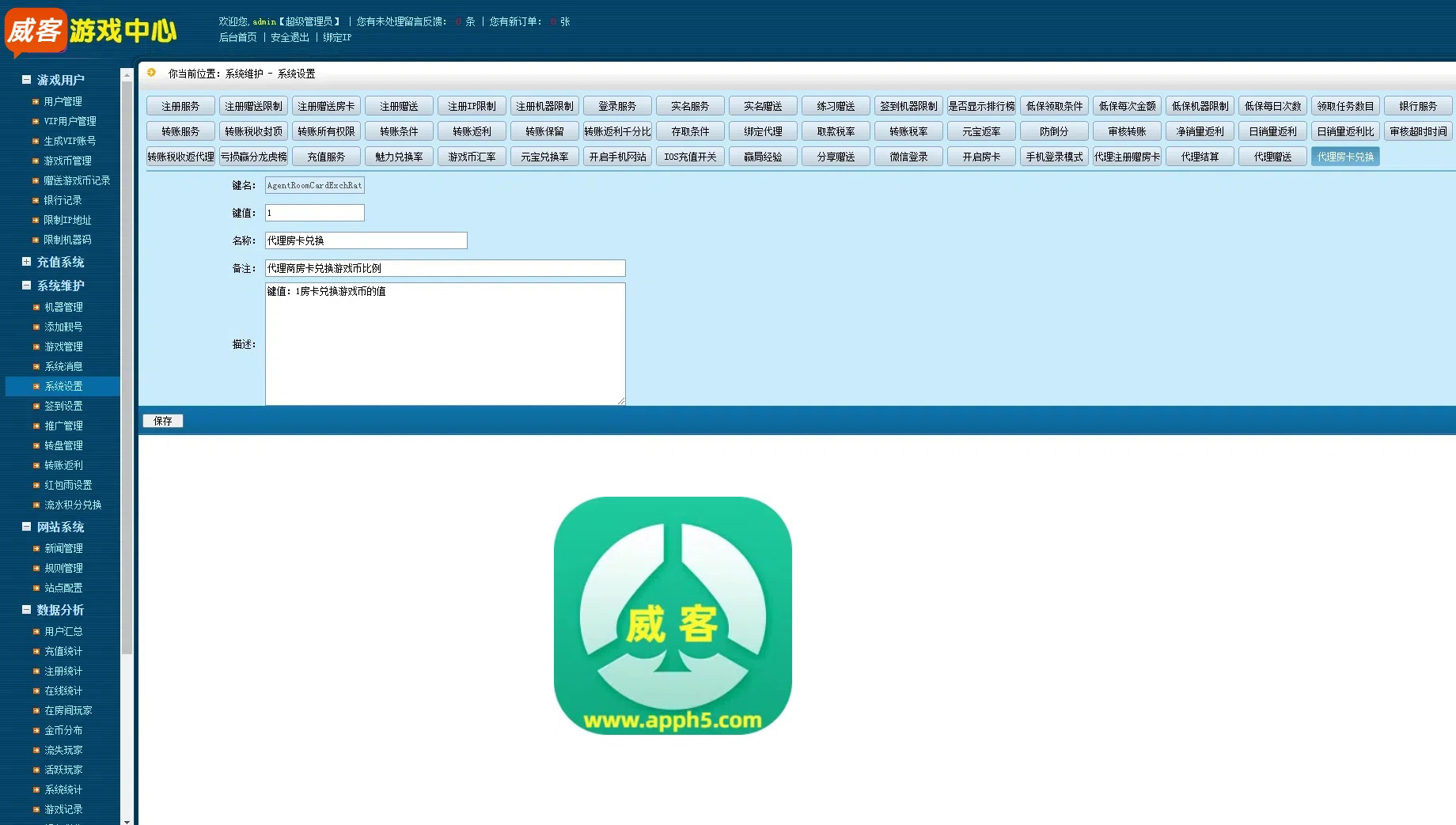Expand the 充值系统 menu section
The image size is (1456, 825).
(26, 262)
